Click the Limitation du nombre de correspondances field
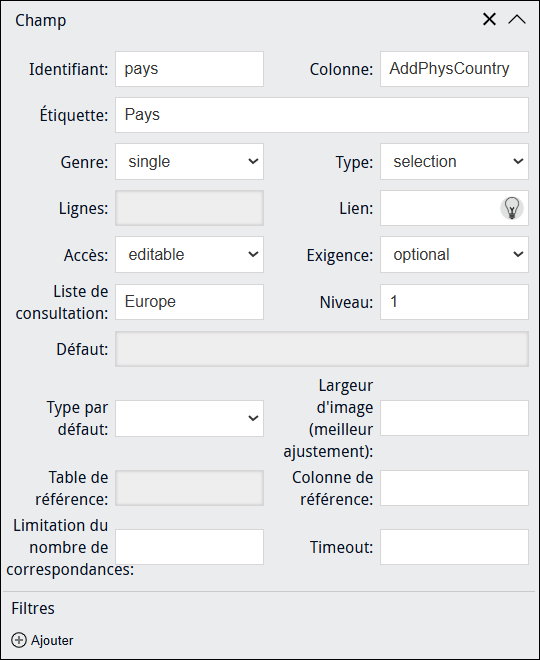The width and height of the screenshot is (540, 660). (189, 547)
